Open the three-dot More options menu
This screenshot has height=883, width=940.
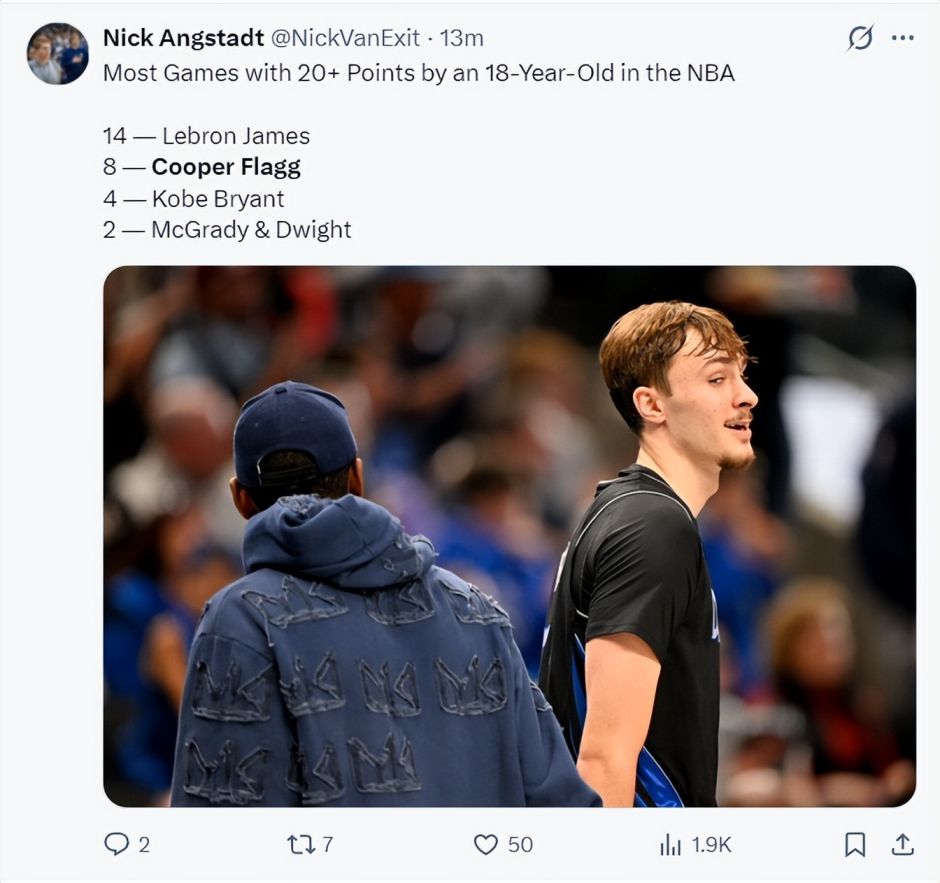pos(903,38)
